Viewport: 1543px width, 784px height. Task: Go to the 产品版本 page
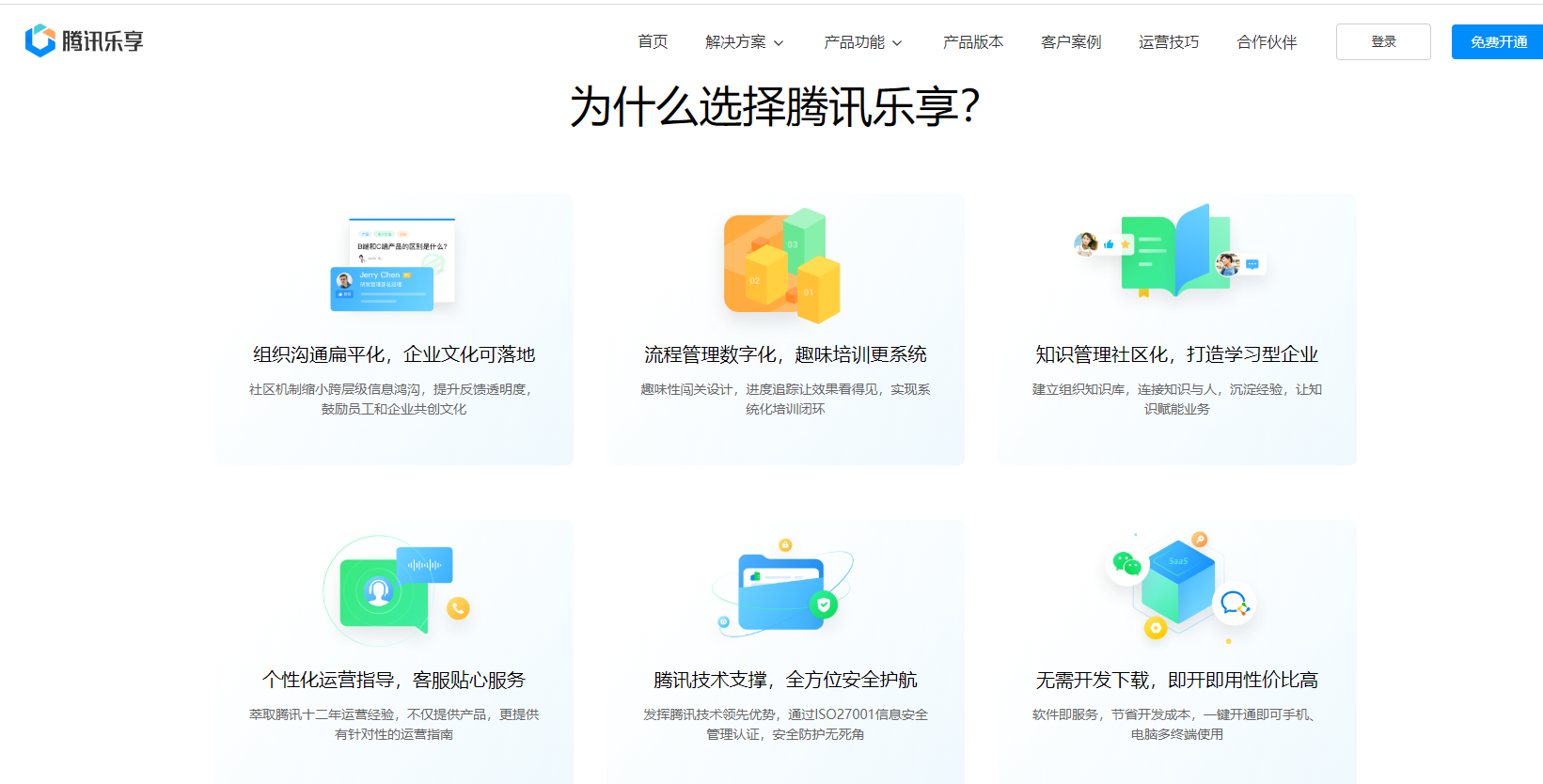[x=973, y=42]
